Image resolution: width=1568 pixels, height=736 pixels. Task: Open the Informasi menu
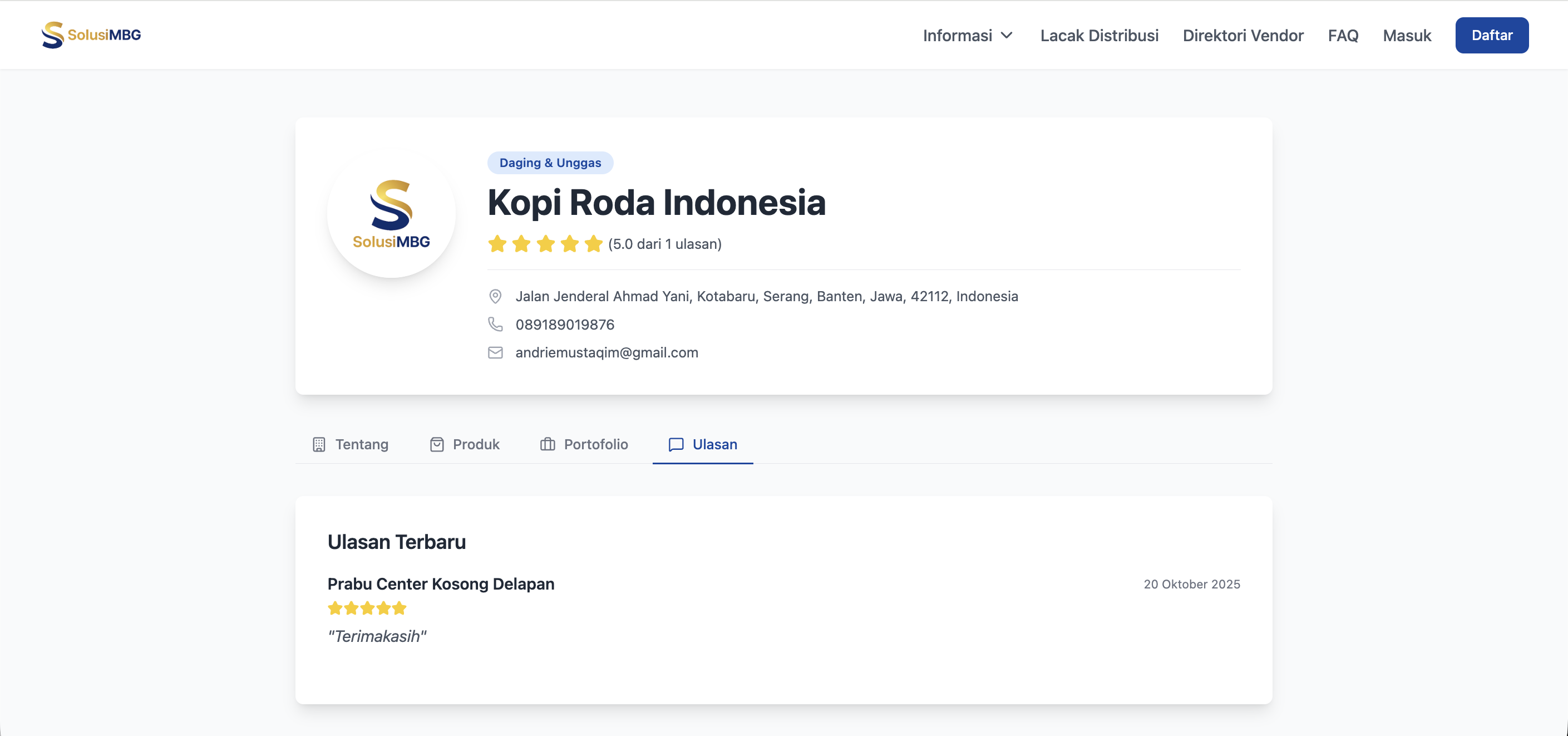pos(958,35)
